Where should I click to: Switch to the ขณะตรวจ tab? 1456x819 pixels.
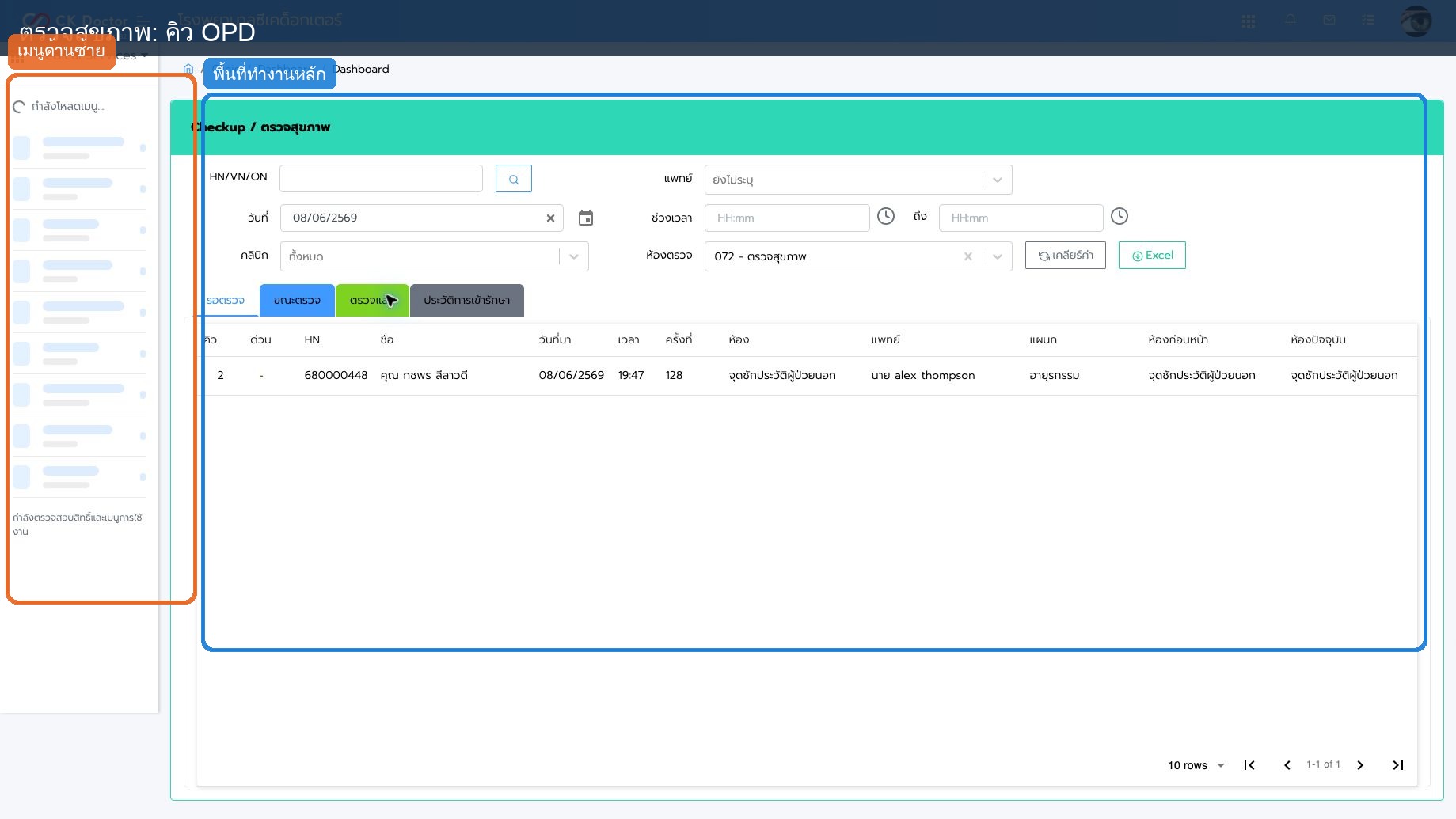point(297,301)
